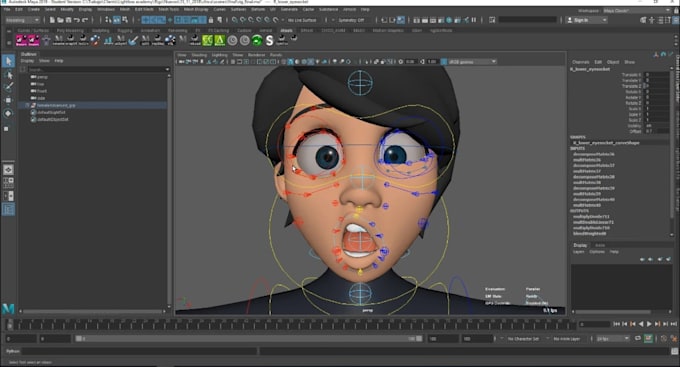Play the animation backwards
This screenshot has width=680, height=367.
click(641, 324)
